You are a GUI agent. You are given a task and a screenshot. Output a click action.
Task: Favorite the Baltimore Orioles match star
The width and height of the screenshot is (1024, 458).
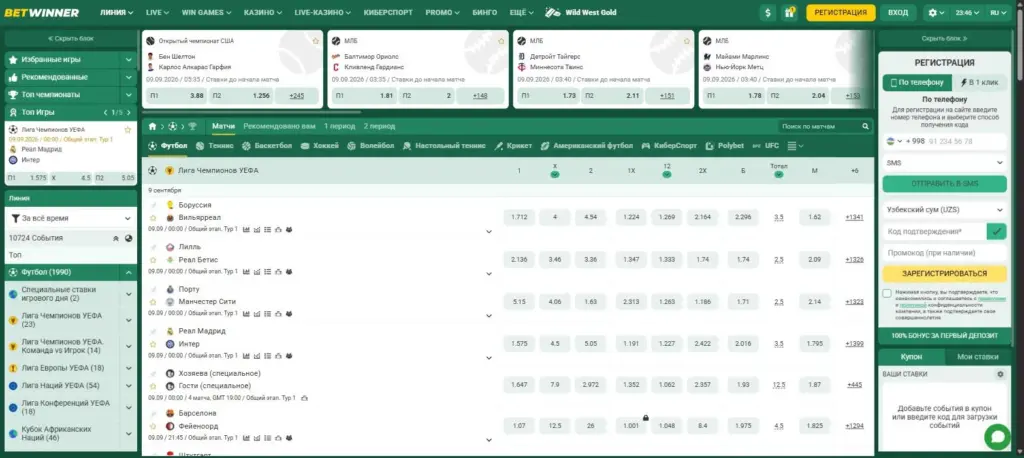[x=501, y=41]
